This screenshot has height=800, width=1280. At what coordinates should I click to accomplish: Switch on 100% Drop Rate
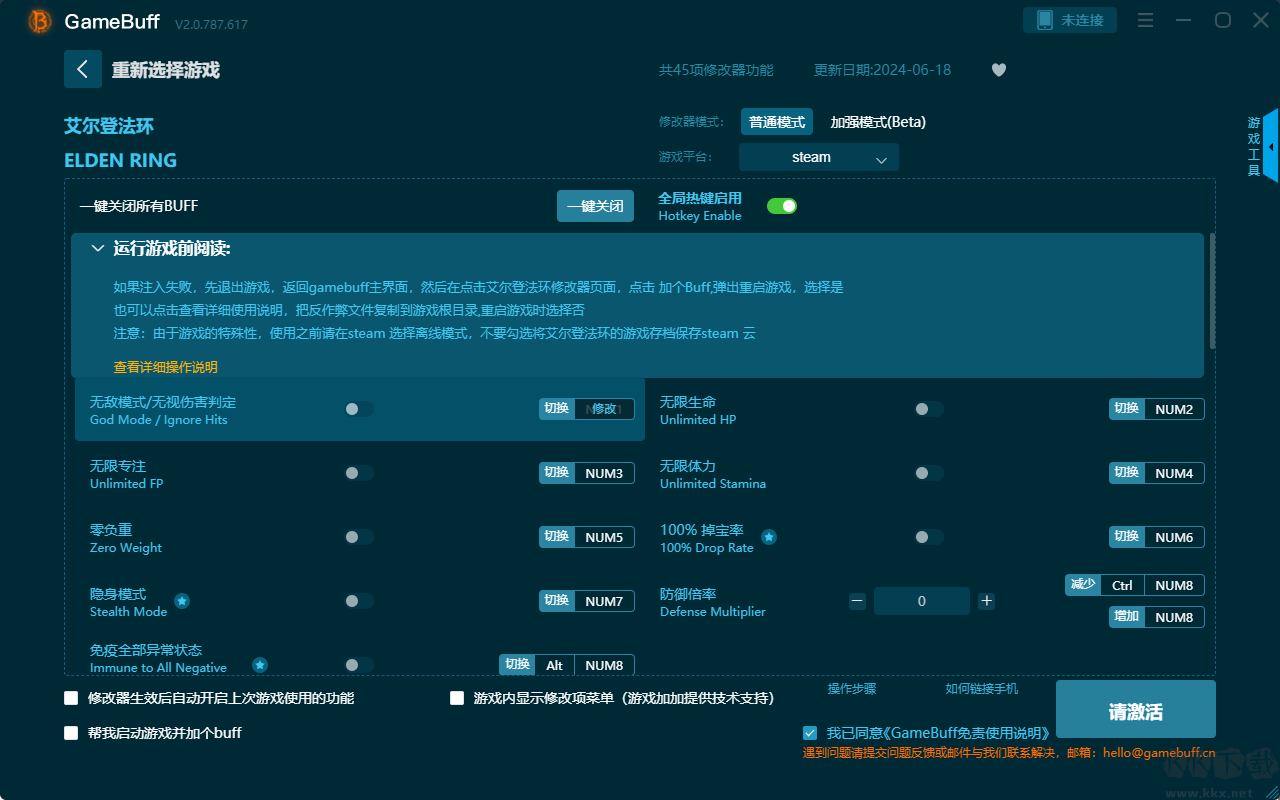(929, 537)
